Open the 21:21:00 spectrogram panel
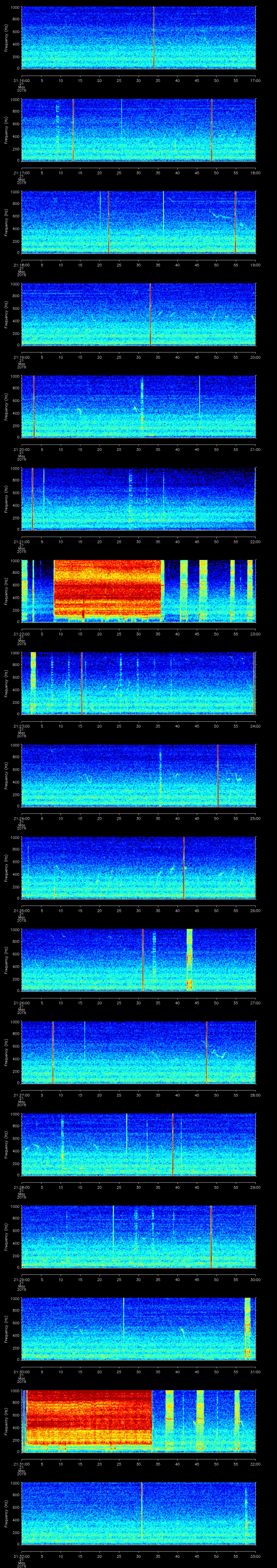The height and width of the screenshot is (1568, 277). click(138, 499)
